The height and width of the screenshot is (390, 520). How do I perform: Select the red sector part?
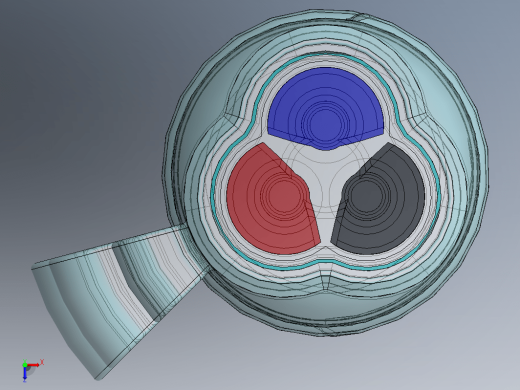[x=272, y=200]
